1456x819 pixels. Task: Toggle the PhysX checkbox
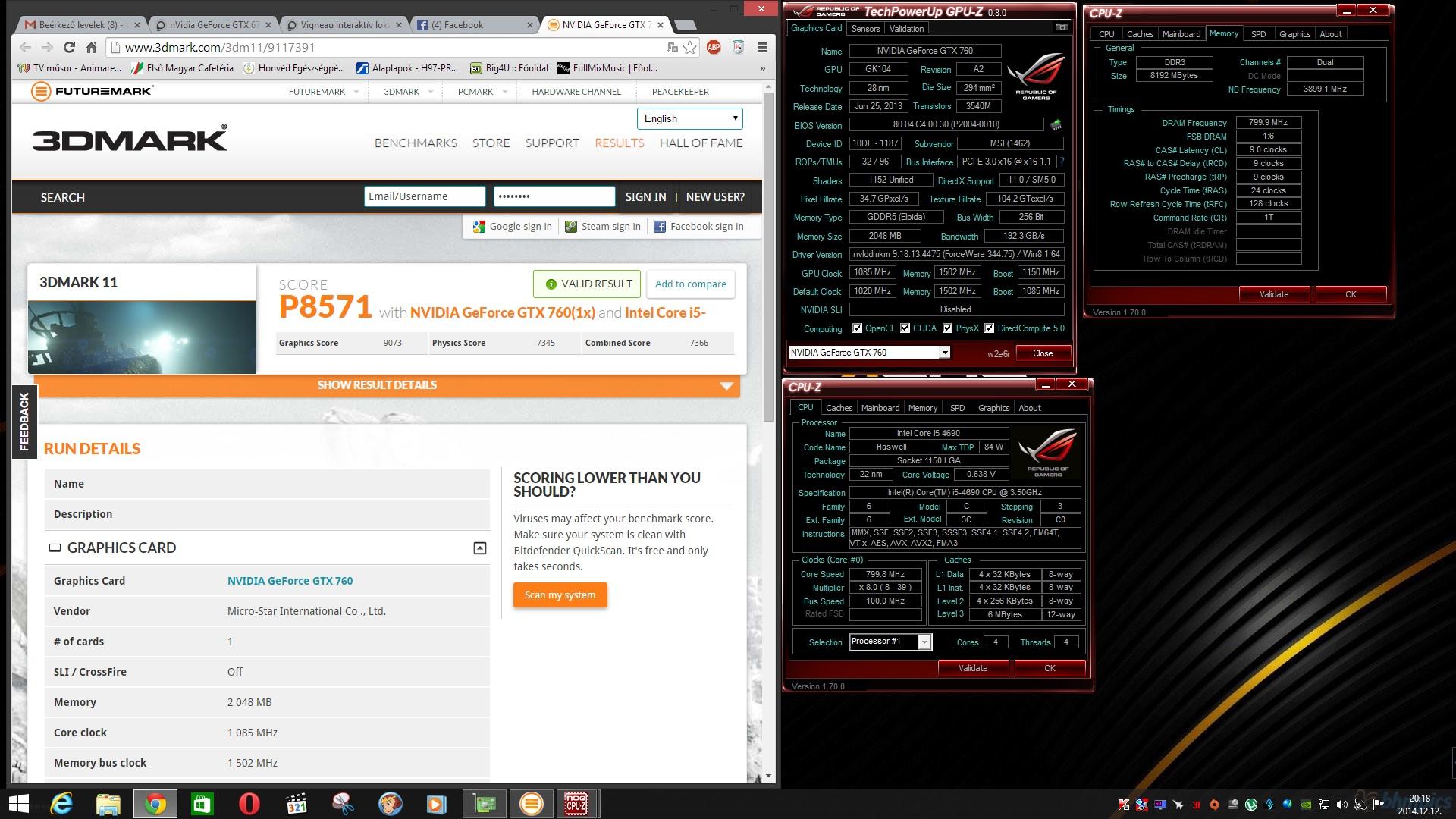947,328
